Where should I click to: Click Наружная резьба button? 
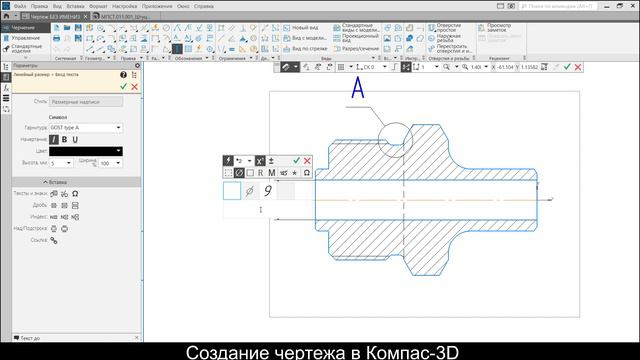tap(445, 38)
